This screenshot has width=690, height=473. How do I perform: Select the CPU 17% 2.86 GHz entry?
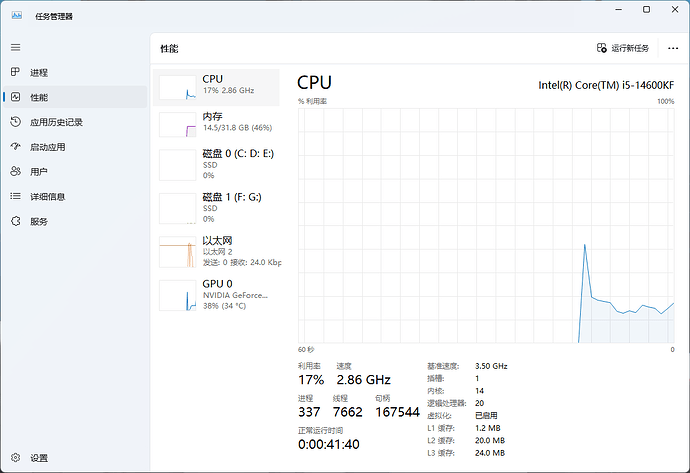[x=216, y=87]
